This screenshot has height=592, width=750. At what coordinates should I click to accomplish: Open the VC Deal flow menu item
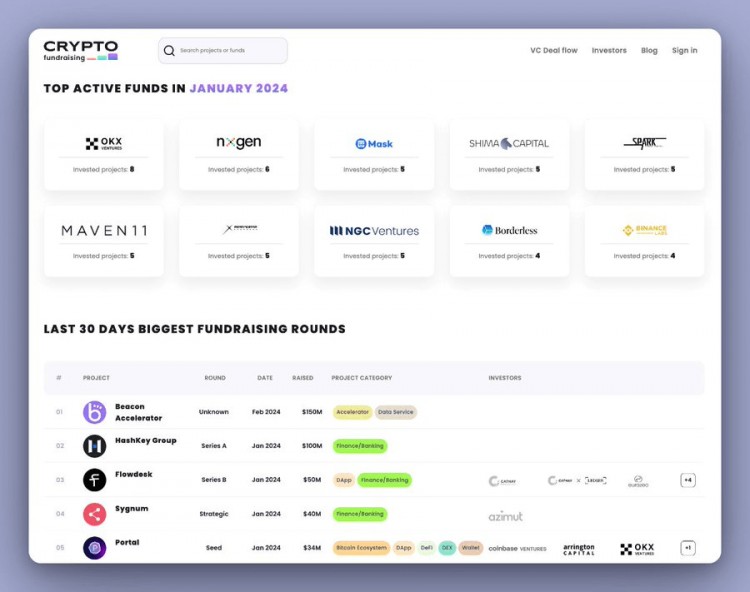pyautogui.click(x=553, y=50)
